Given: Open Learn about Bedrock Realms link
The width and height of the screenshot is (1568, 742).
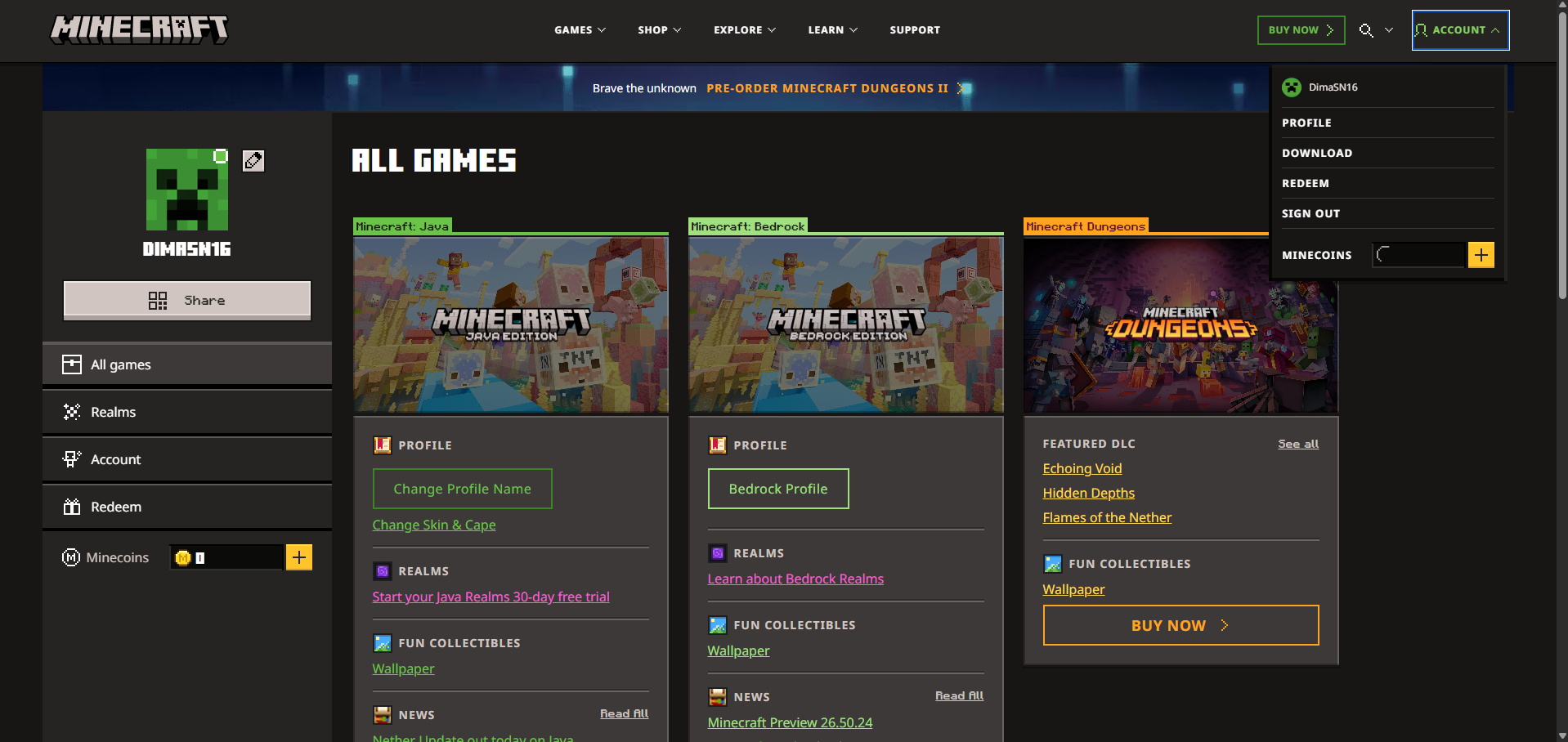Looking at the screenshot, I should click(795, 579).
